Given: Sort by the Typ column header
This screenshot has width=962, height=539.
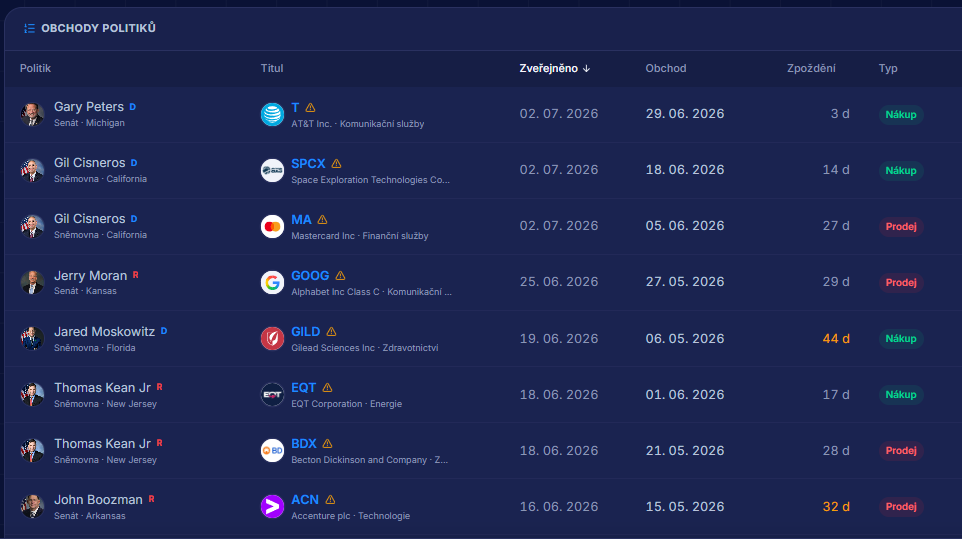Looking at the screenshot, I should pos(888,68).
